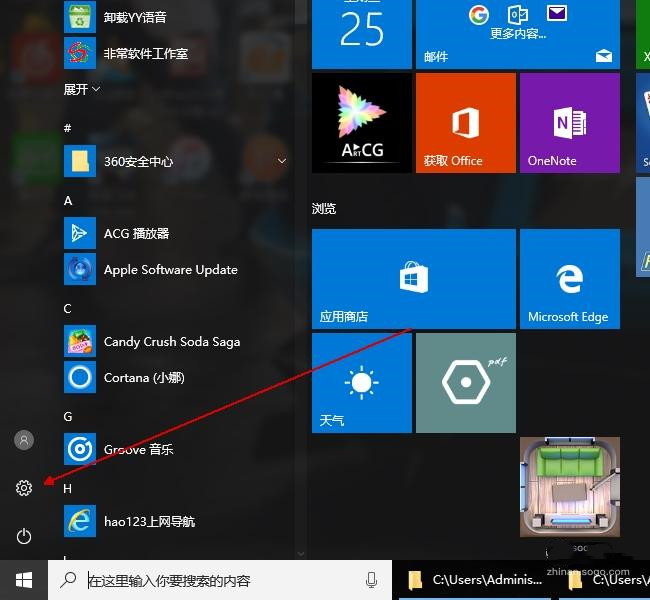Open the 天气 weather tile

(x=361, y=383)
